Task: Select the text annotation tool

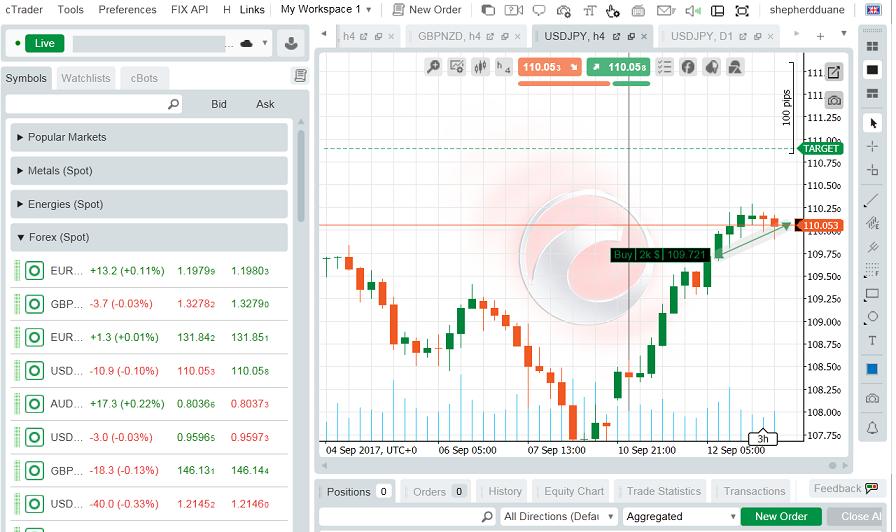Action: (873, 341)
